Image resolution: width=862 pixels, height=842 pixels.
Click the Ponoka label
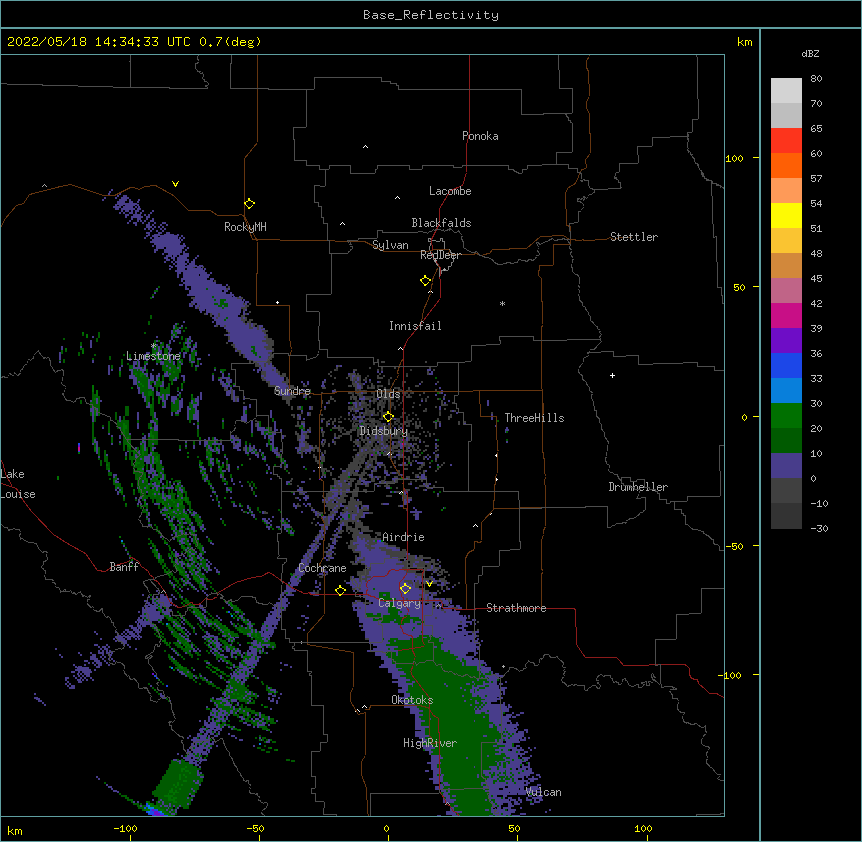pos(480,136)
